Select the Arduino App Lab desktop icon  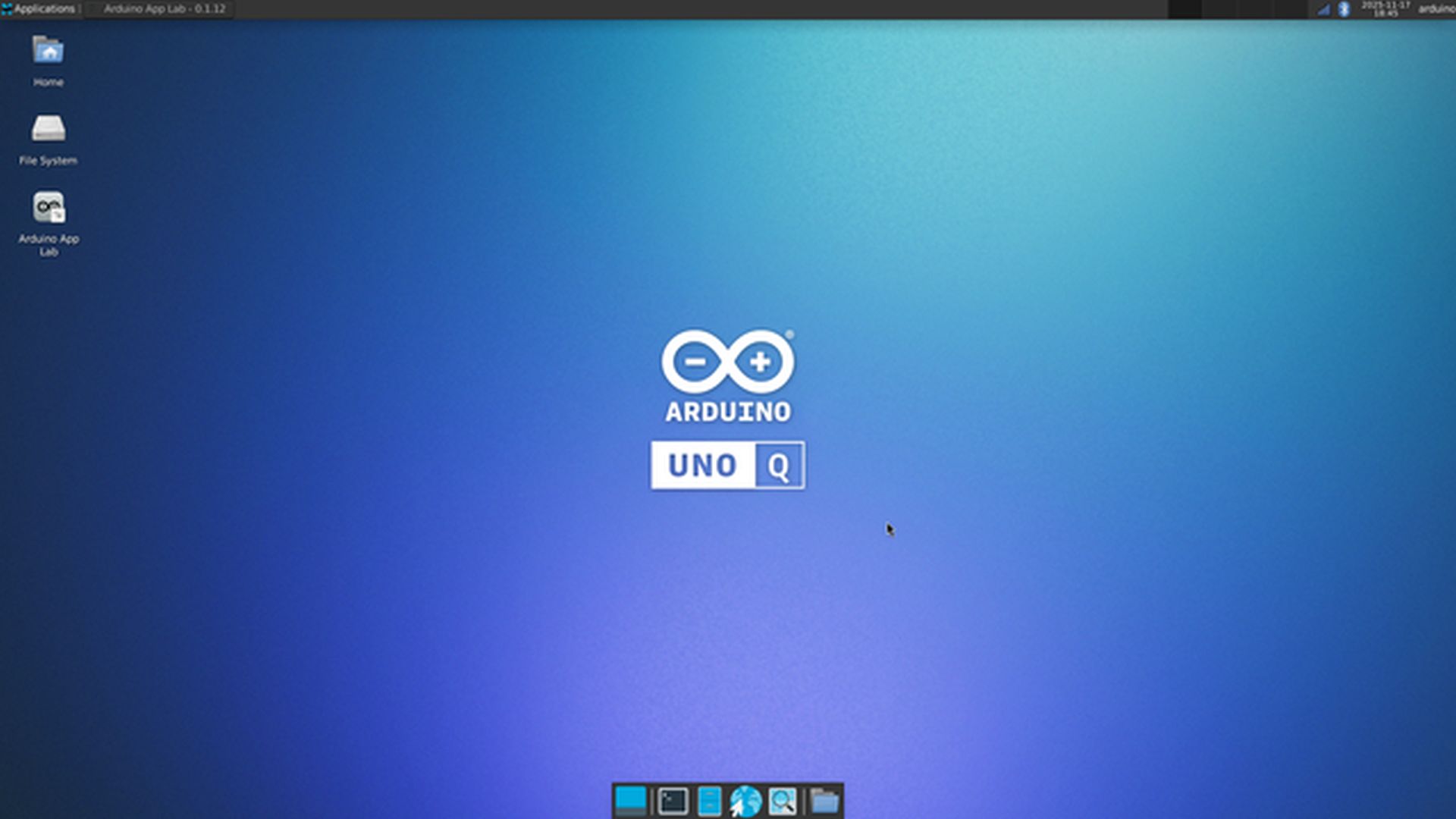49,208
